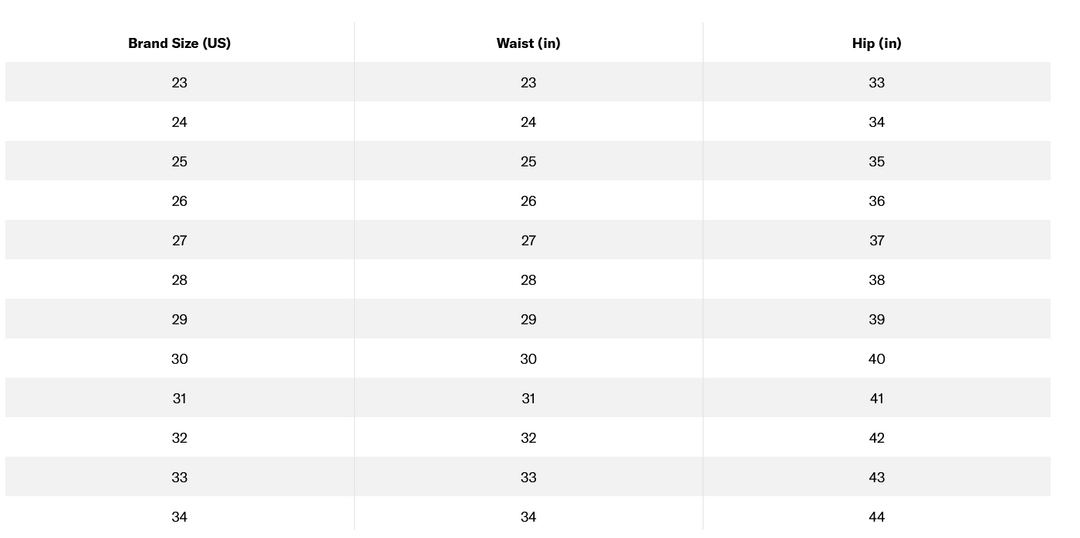Click hip measurement 42 cell
This screenshot has width=1080, height=538.
click(x=876, y=438)
